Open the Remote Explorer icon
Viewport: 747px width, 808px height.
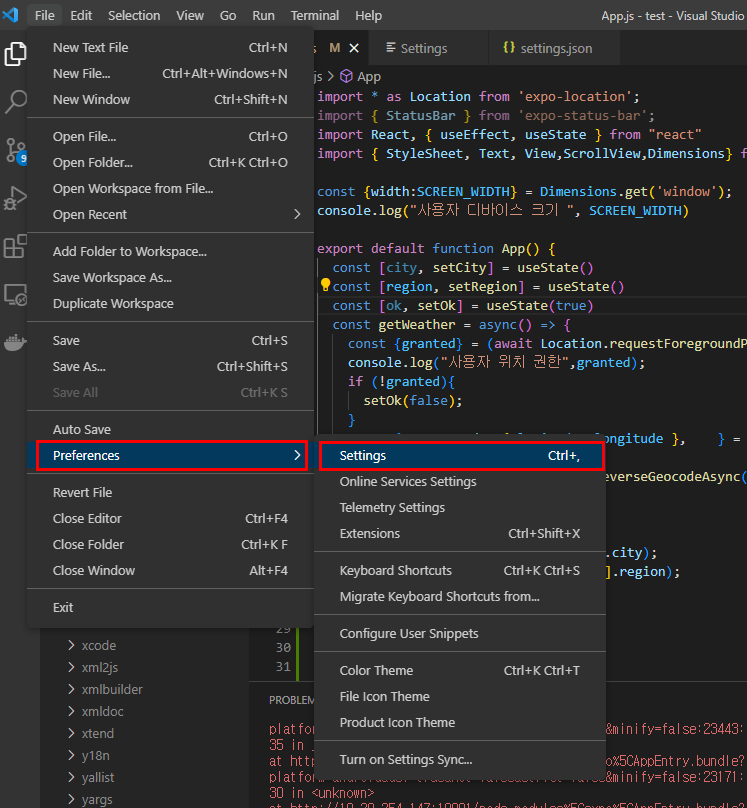tap(15, 295)
